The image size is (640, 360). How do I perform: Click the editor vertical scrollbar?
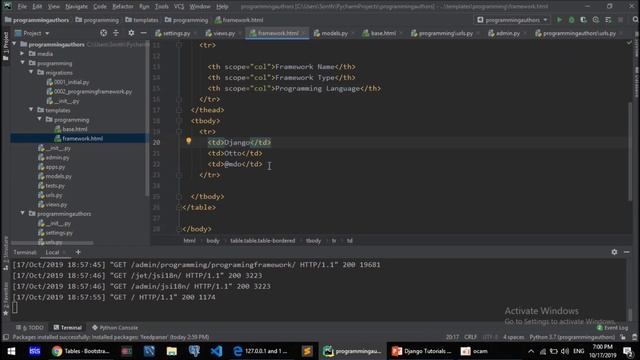coord(630,151)
